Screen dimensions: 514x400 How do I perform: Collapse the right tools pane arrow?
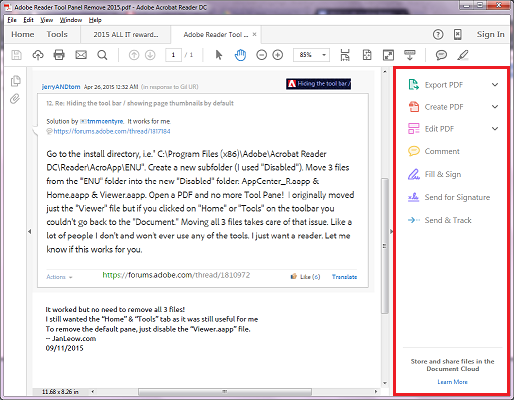pyautogui.click(x=391, y=231)
